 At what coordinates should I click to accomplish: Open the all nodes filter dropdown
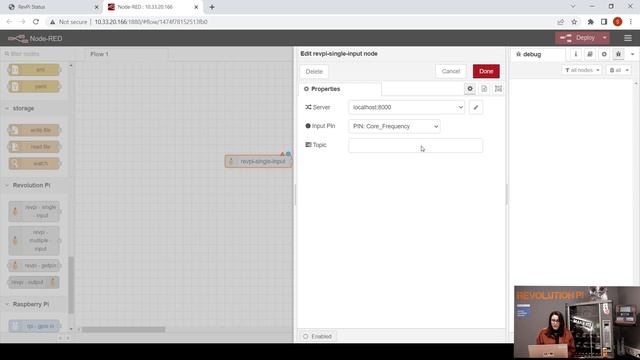tap(582, 70)
